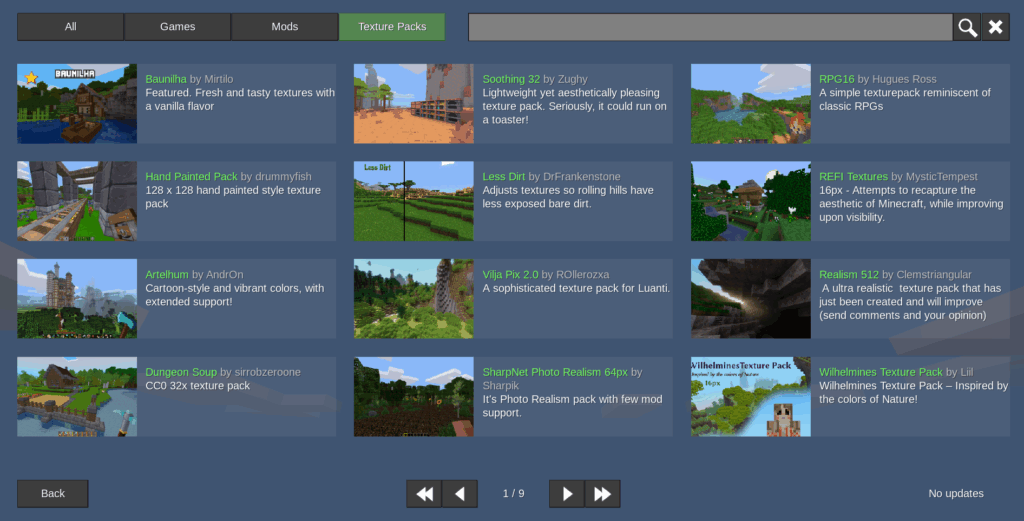Focus the search input field
The image size is (1024, 521).
click(709, 28)
